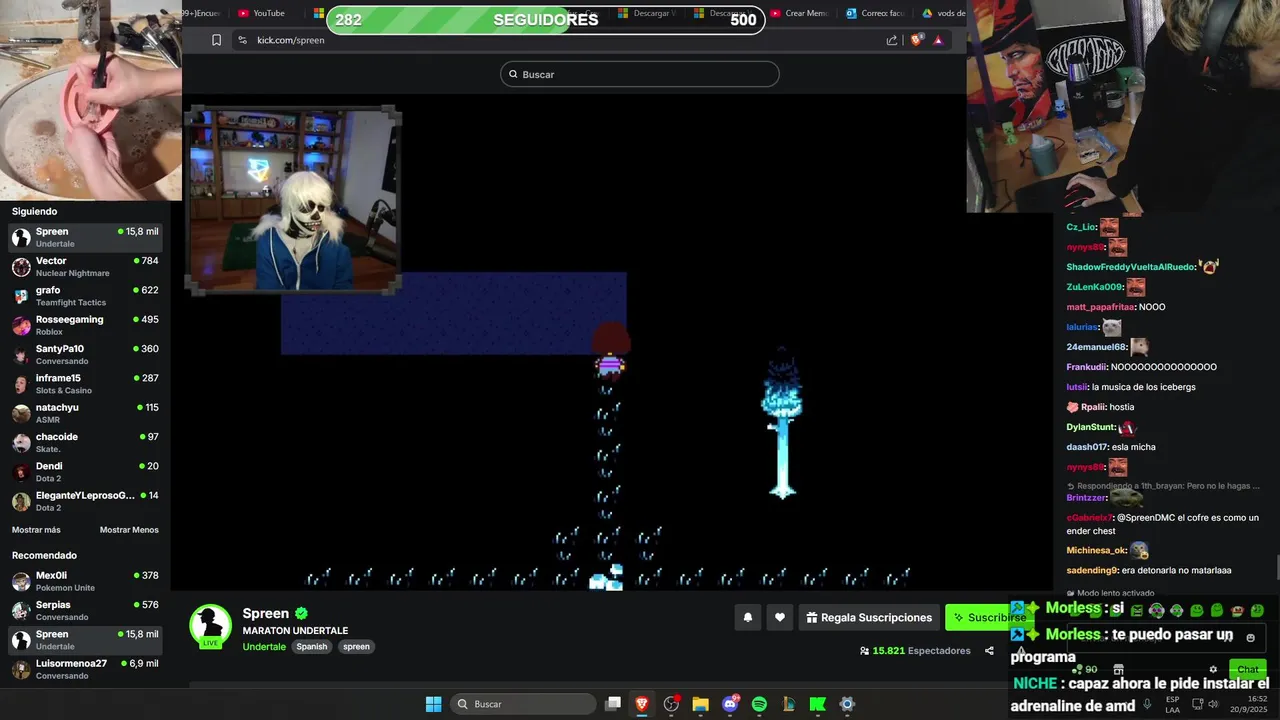Click the share page icon in address bar
The height and width of the screenshot is (720, 1280).
click(892, 40)
